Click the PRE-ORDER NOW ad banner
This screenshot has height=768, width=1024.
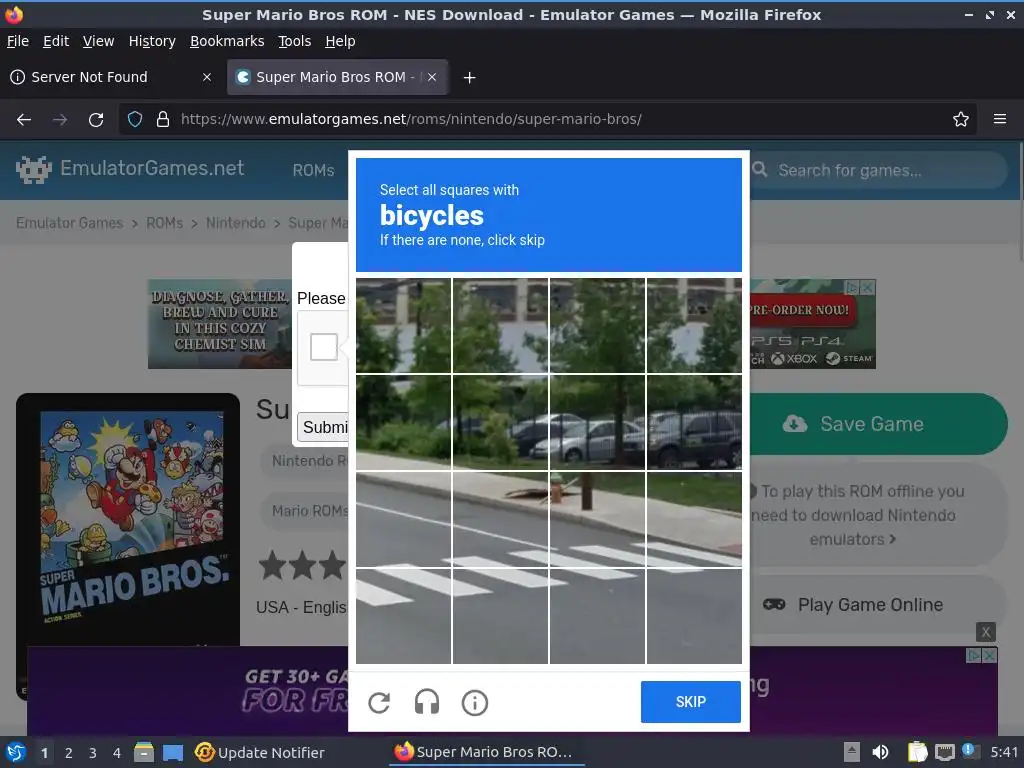[x=812, y=324]
